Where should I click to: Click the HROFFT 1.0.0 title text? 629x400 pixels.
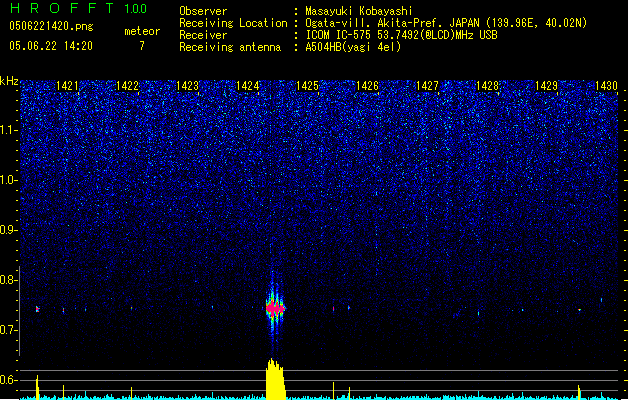tap(78, 8)
